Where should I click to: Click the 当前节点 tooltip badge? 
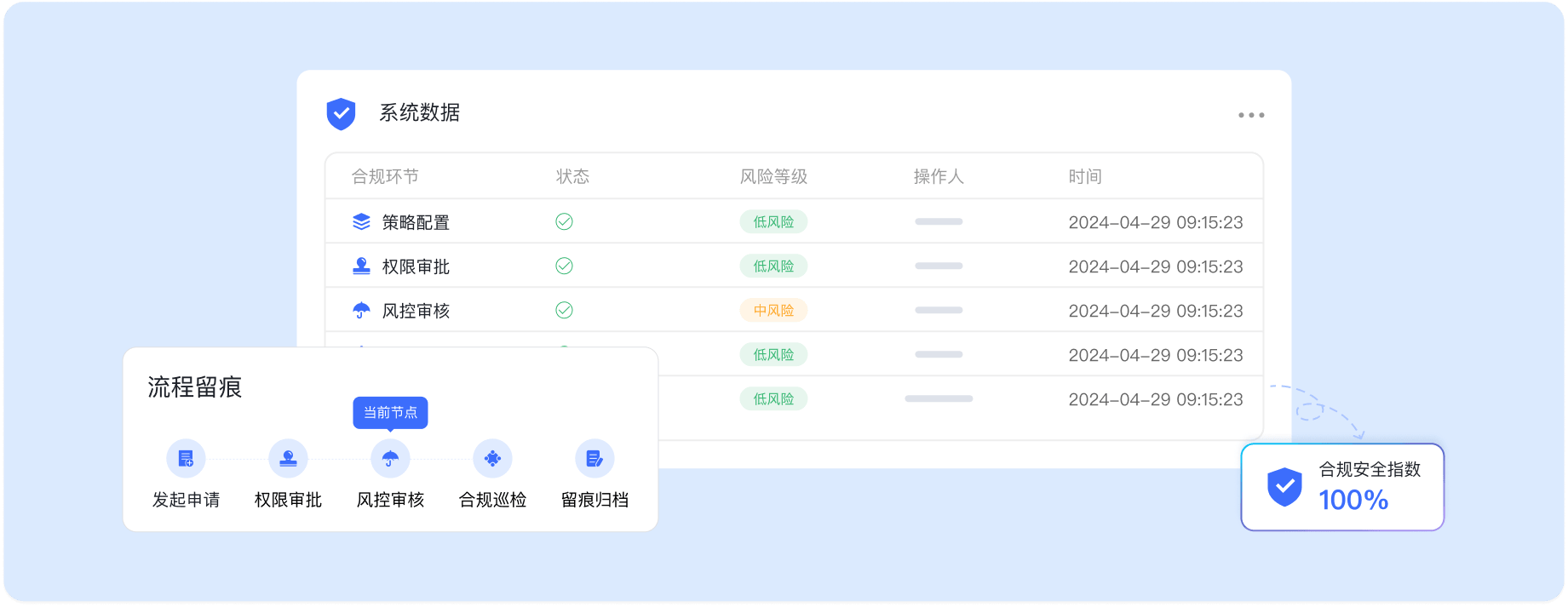[x=390, y=413]
